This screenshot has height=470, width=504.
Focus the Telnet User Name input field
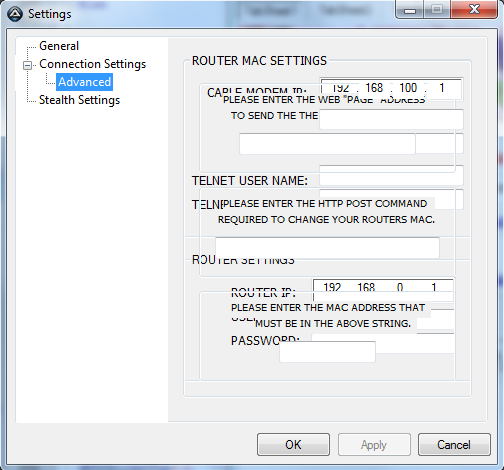click(x=391, y=175)
